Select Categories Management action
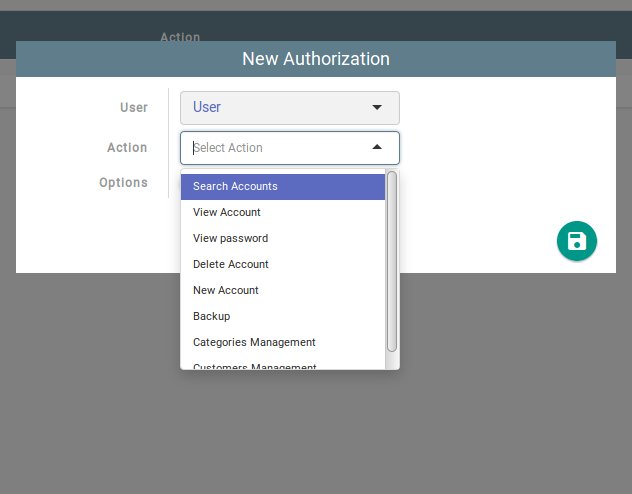Viewport: 632px width, 494px height. click(x=283, y=342)
